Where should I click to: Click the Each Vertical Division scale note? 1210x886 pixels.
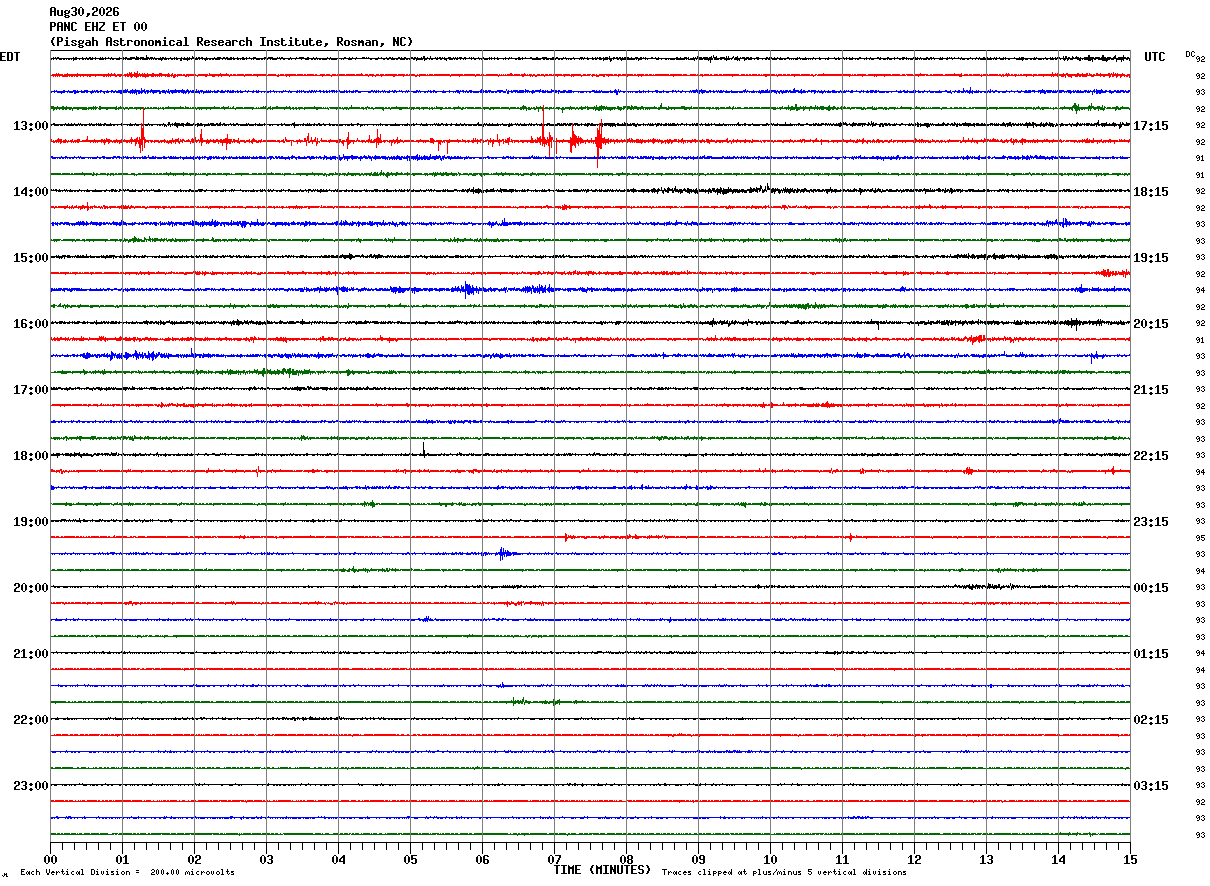(x=127, y=873)
